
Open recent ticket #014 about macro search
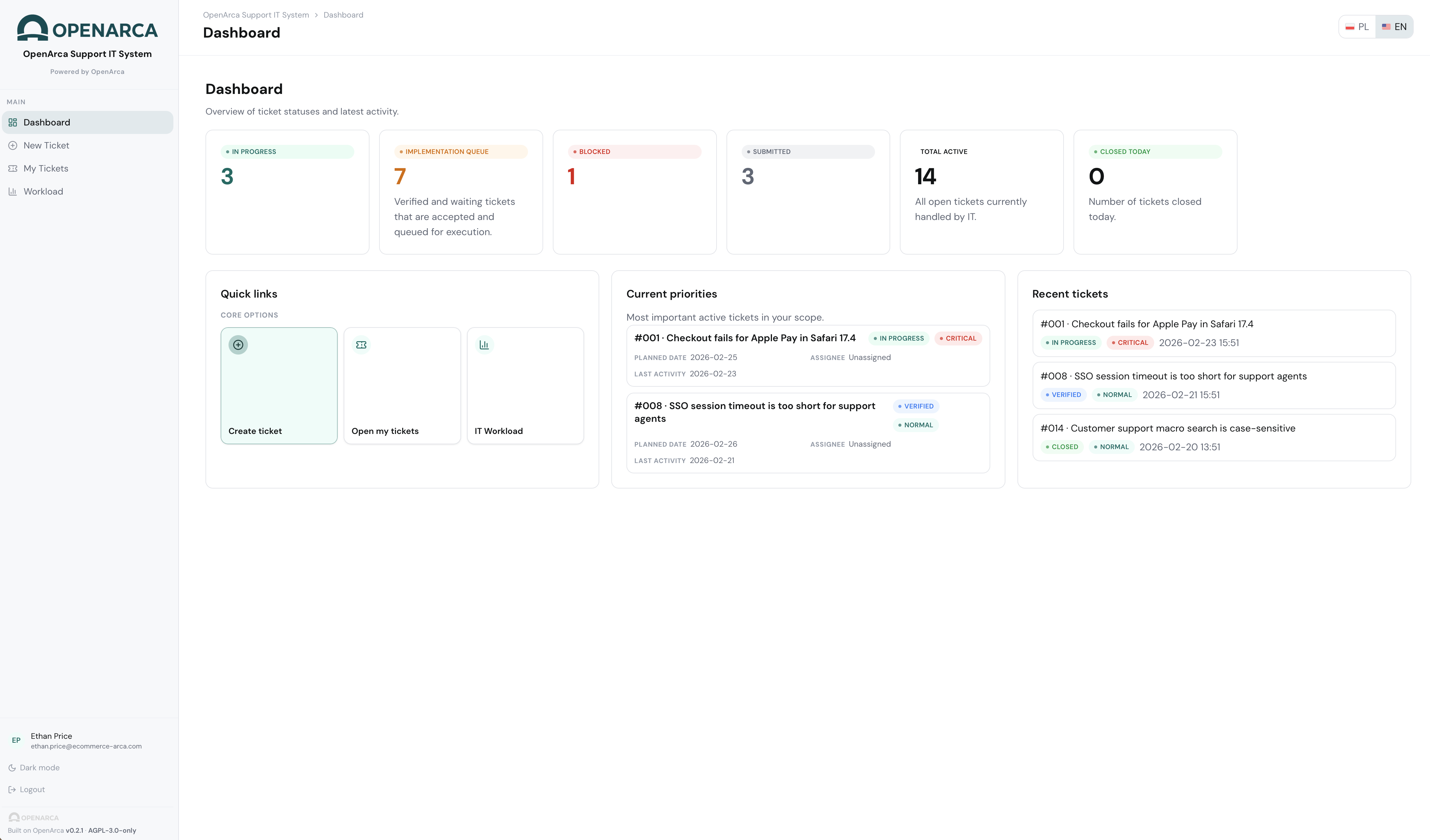1167,428
